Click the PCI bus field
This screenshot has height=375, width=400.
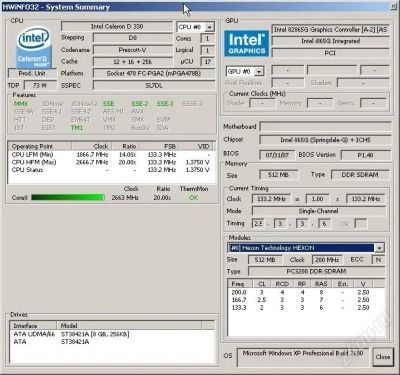(x=330, y=53)
